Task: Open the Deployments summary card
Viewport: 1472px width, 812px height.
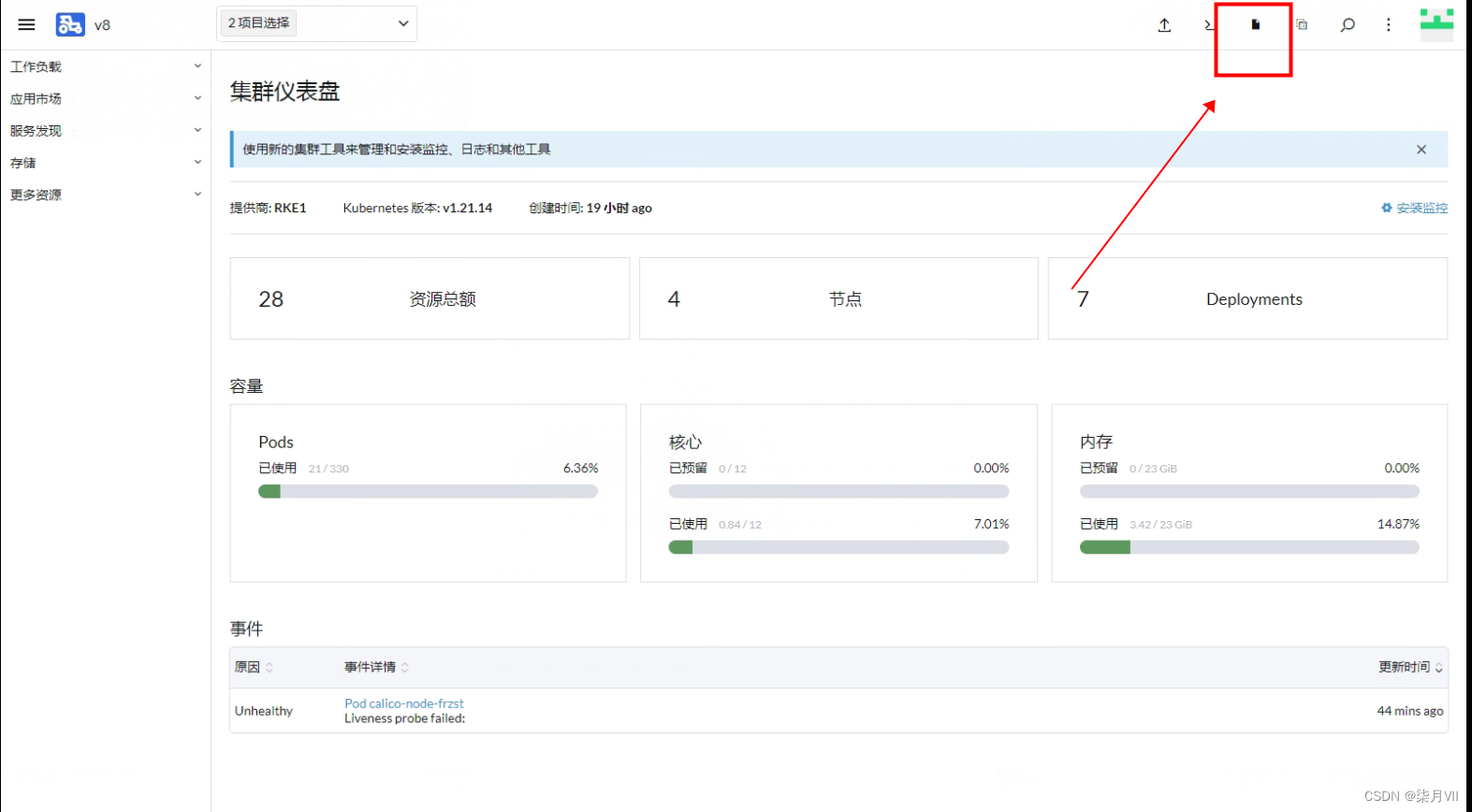Action: coord(1247,298)
